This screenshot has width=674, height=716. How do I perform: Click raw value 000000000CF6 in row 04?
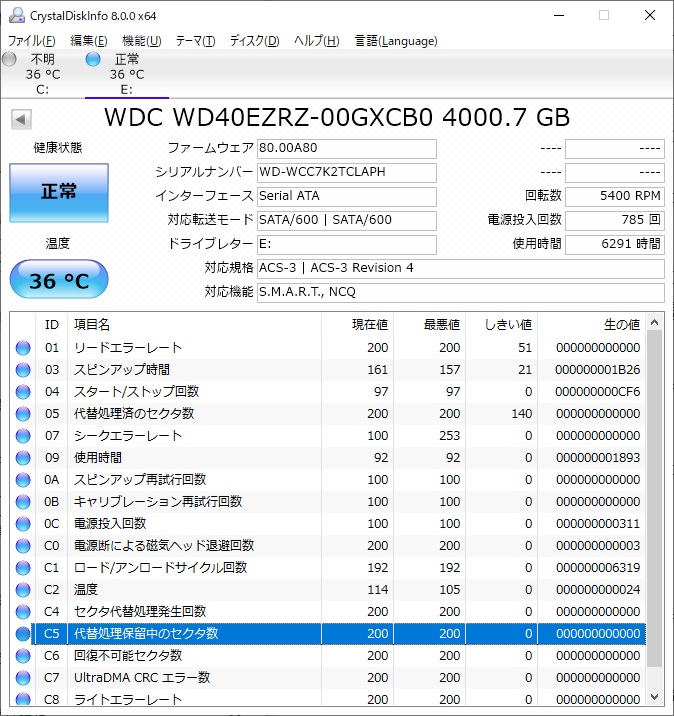(598, 392)
